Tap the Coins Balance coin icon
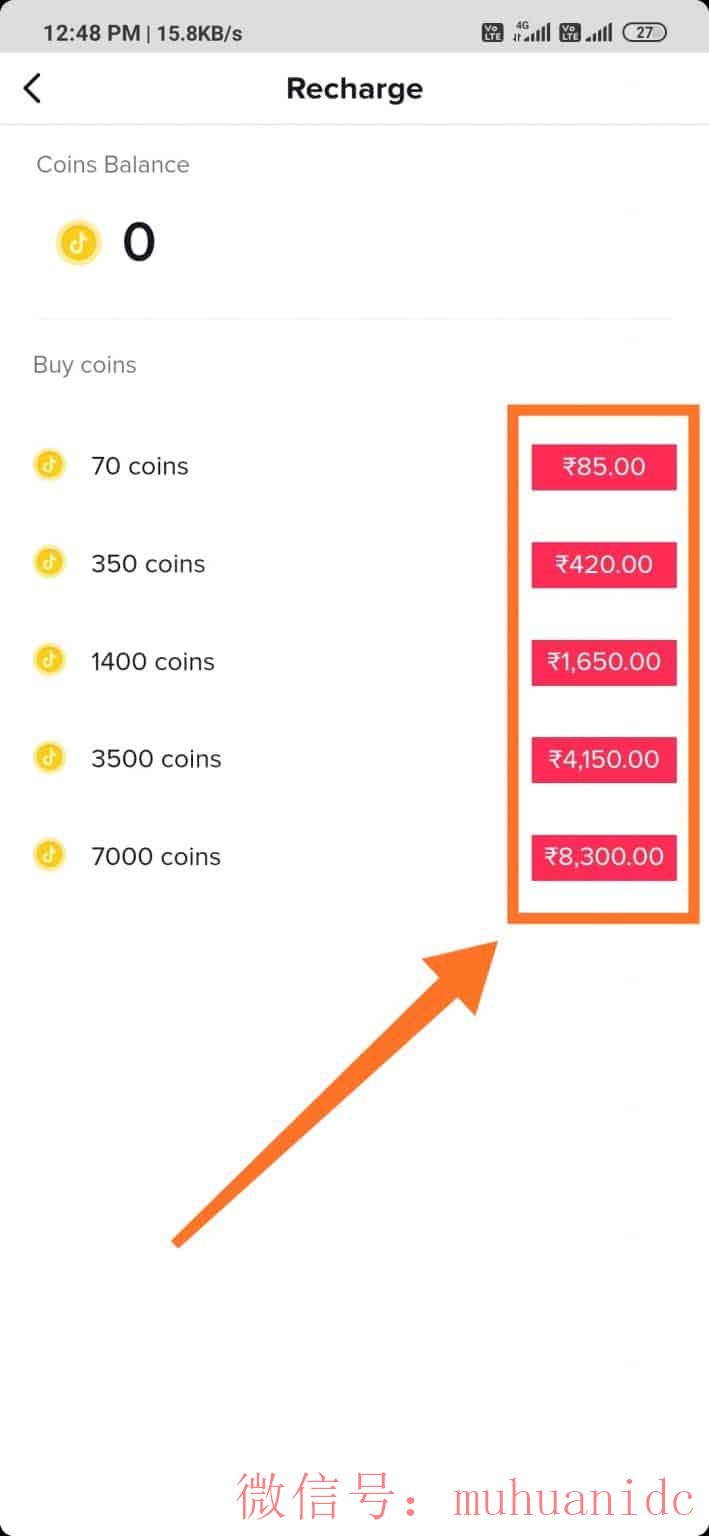The height and width of the screenshot is (1536, 709). click(79, 243)
